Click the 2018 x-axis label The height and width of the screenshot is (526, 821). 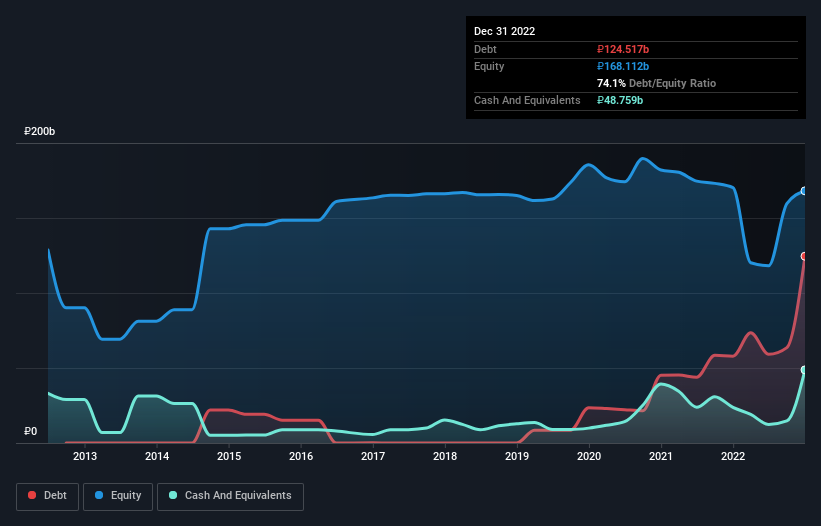click(x=445, y=456)
